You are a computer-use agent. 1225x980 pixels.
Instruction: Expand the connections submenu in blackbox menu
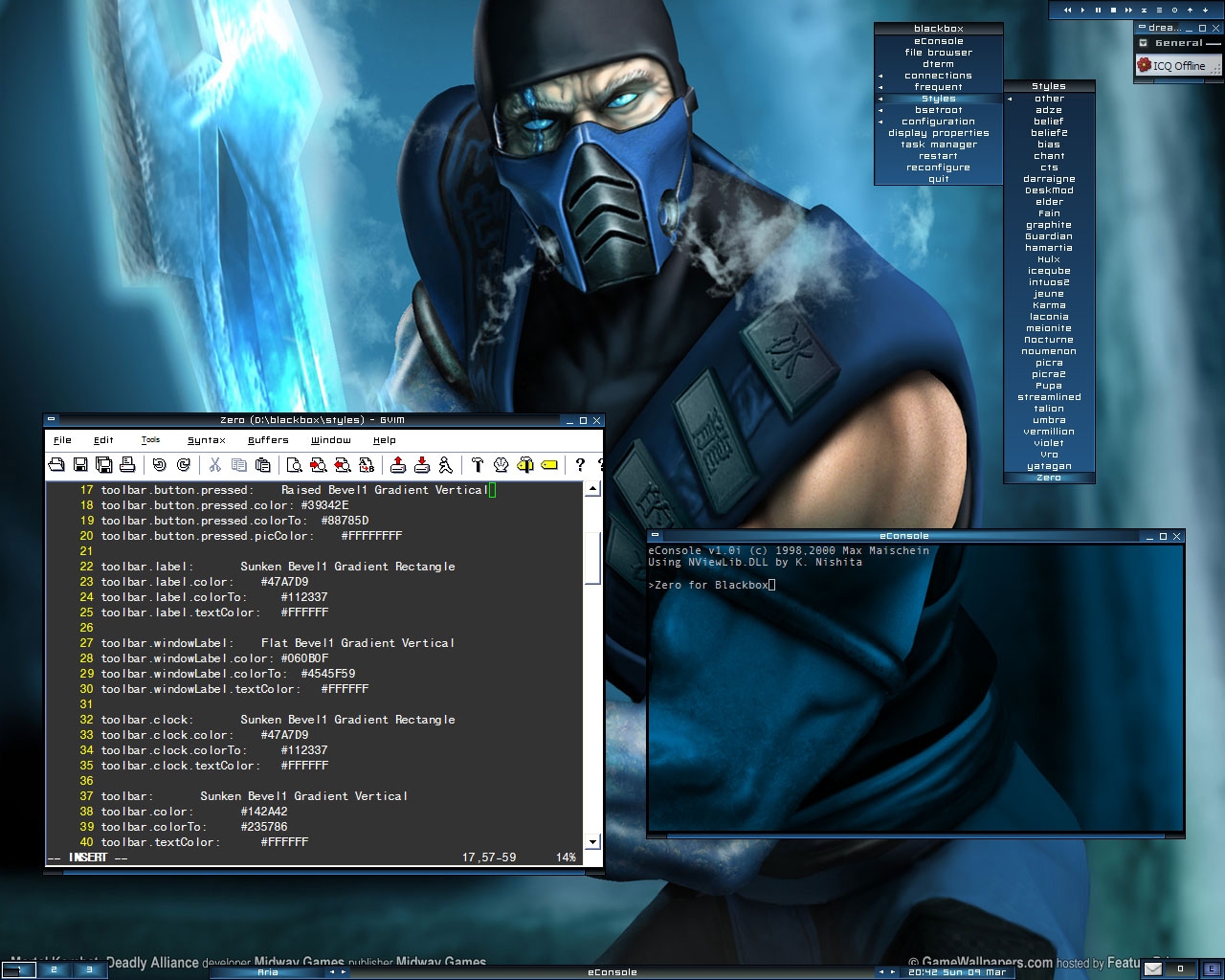coord(938,76)
